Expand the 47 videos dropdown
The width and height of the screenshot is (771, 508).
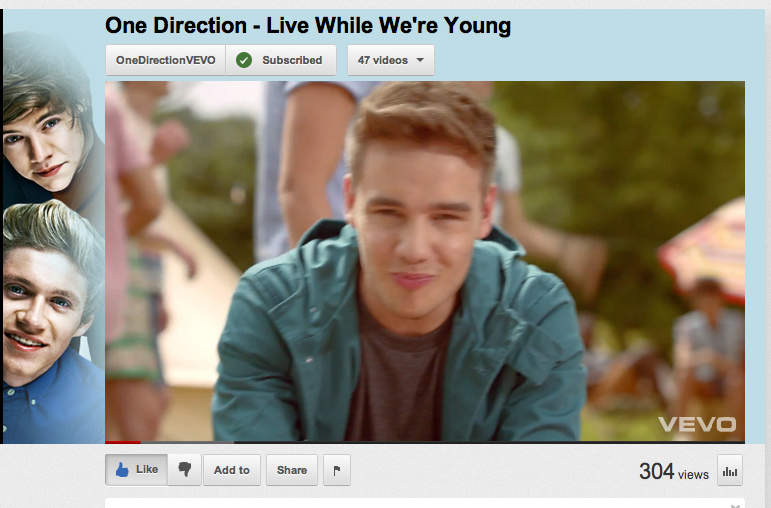tap(391, 60)
